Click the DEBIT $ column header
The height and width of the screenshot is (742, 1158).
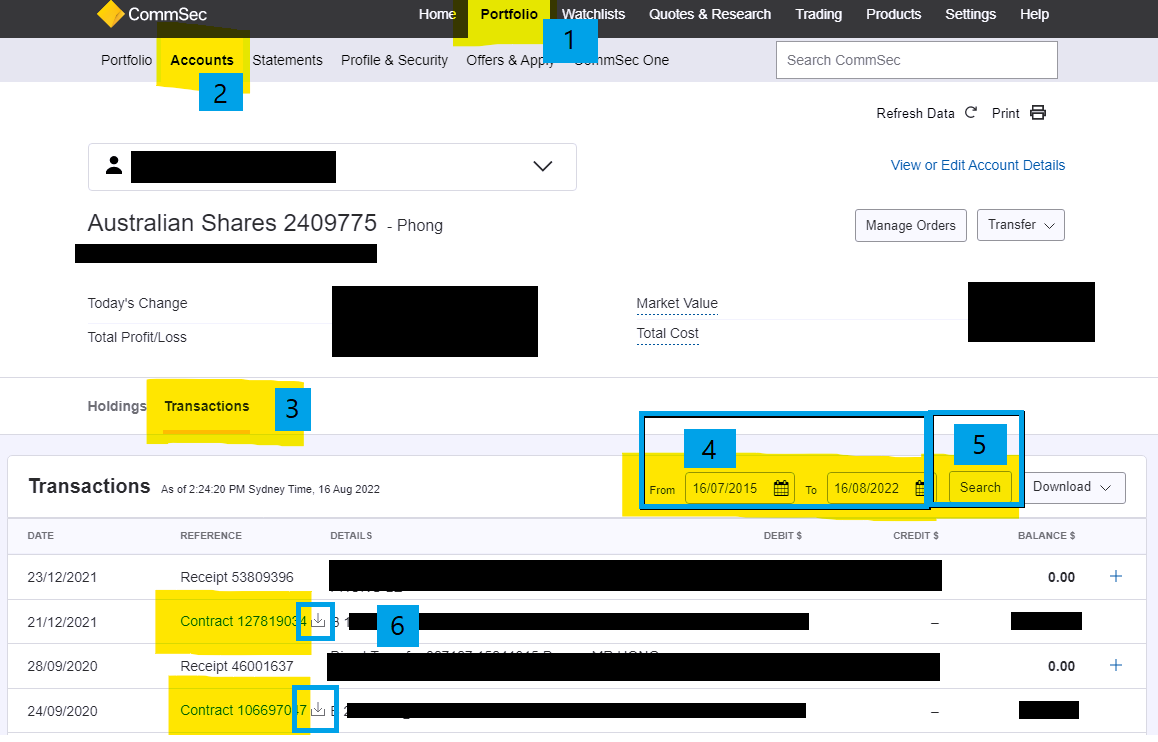tap(782, 535)
